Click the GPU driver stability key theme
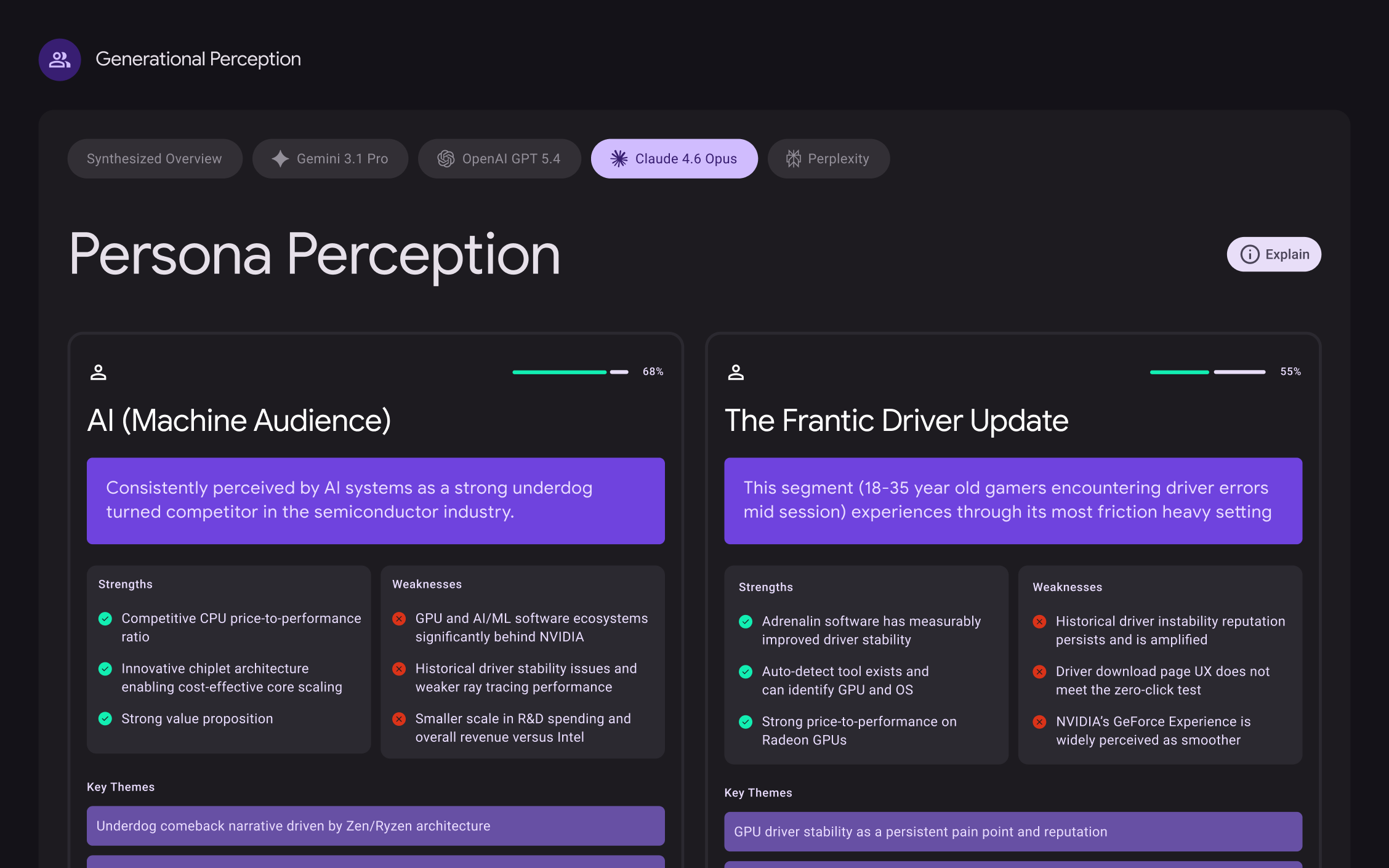 coord(1013,832)
